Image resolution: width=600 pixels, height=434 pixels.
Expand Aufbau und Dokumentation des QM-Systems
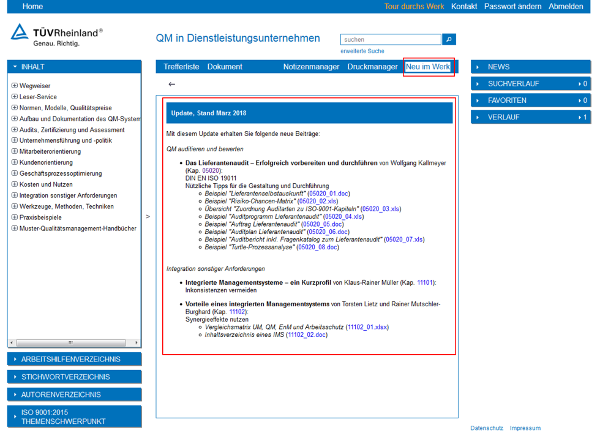click(x=14, y=119)
